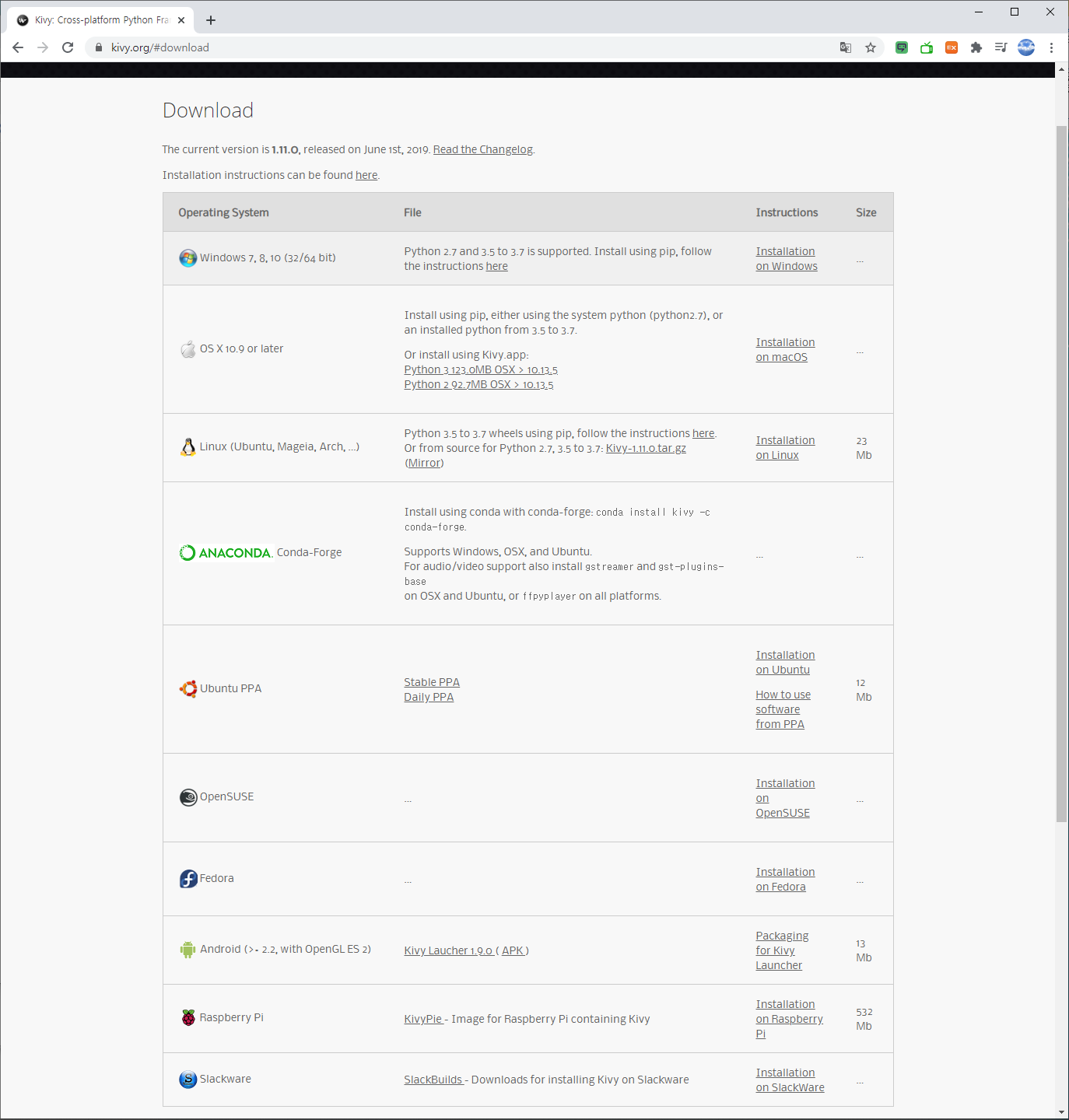This screenshot has width=1069, height=1120.
Task: Open the extensions puzzle icon
Action: (976, 47)
